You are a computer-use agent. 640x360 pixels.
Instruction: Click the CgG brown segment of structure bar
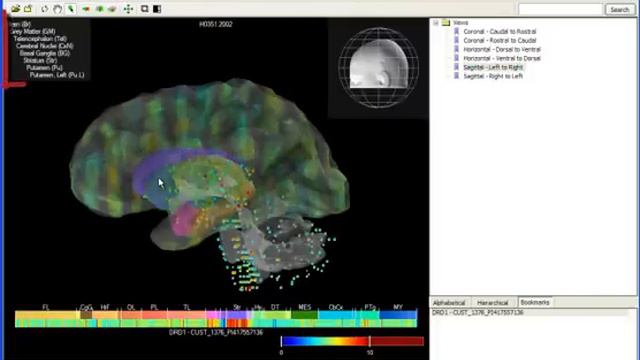tap(86, 315)
